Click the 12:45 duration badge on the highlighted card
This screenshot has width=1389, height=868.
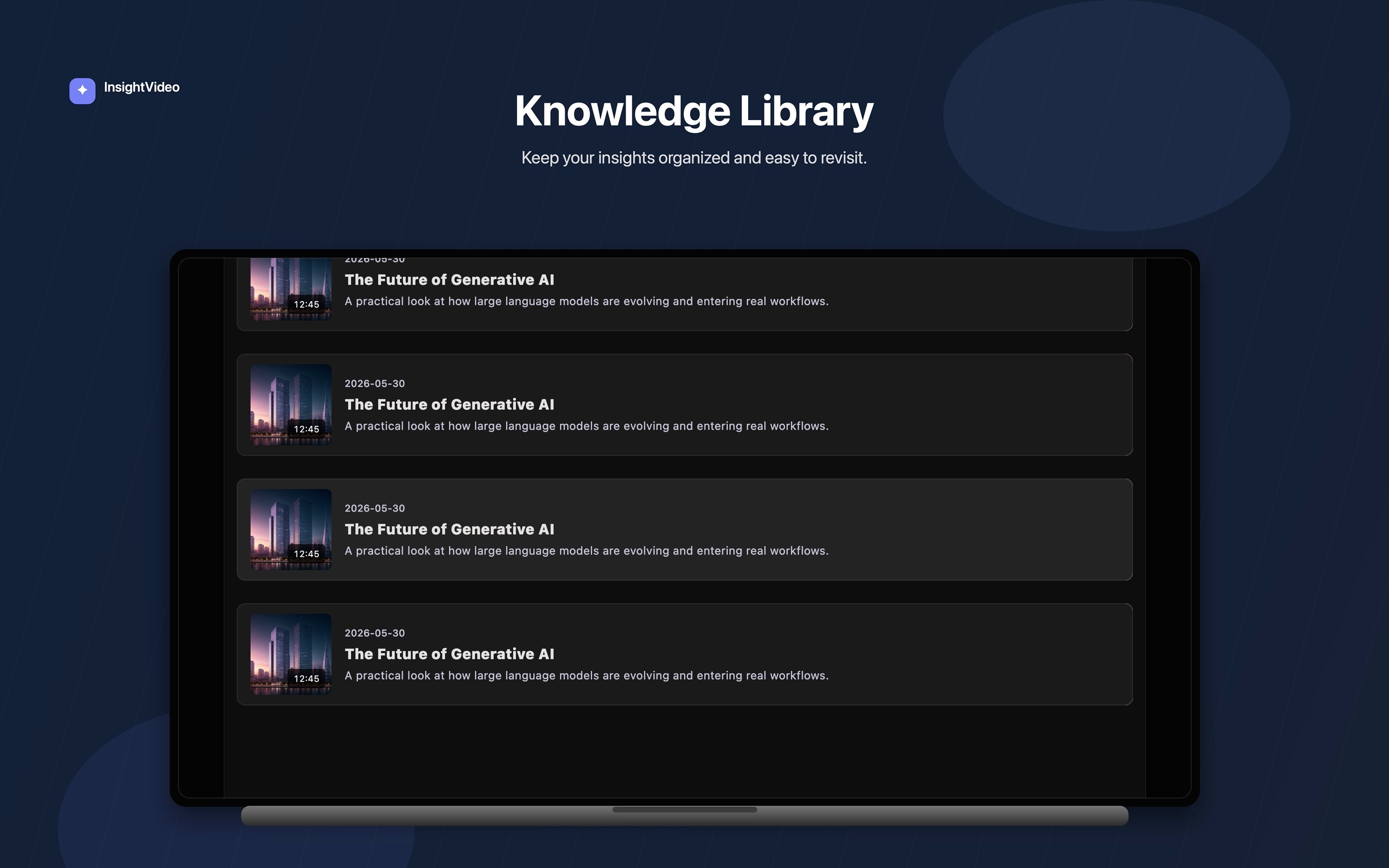click(x=307, y=554)
